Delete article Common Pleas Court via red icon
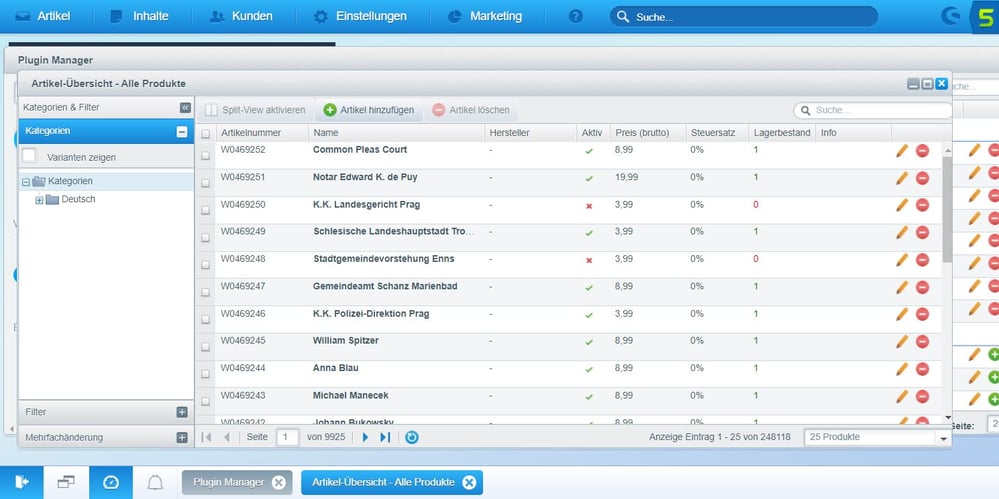This screenshot has width=999, height=499. click(922, 151)
